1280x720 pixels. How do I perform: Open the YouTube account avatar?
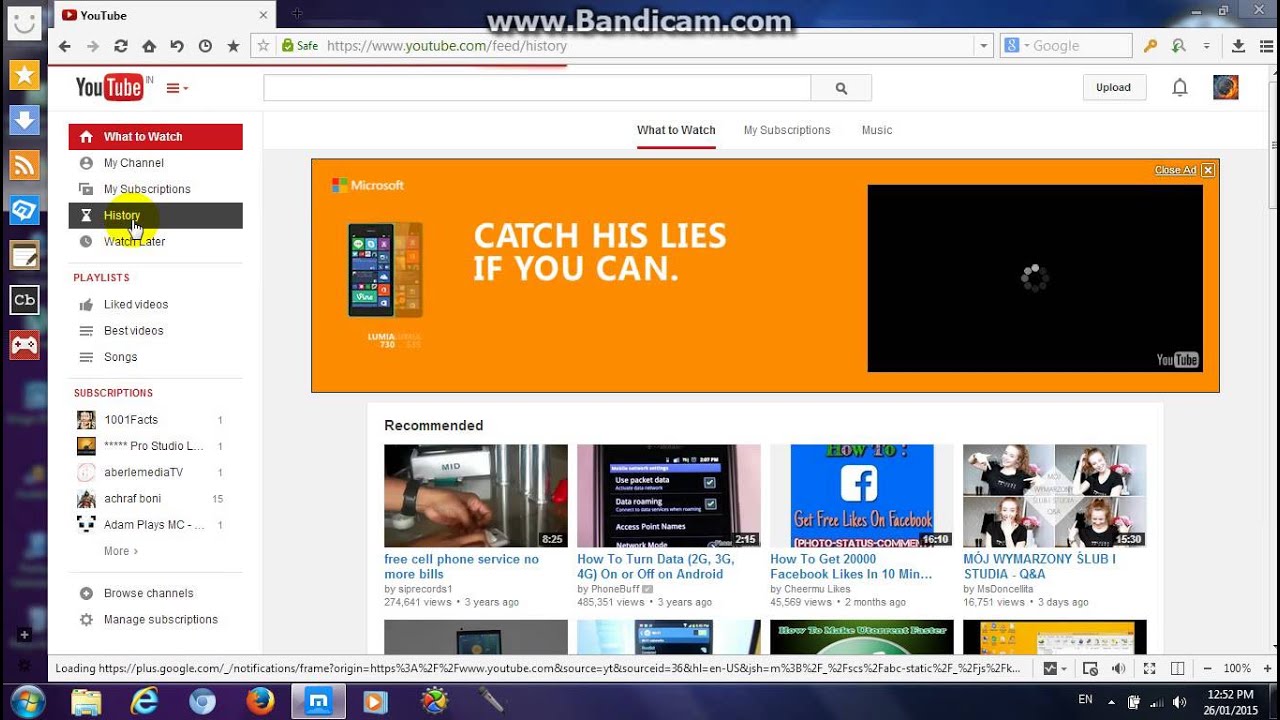point(1226,87)
